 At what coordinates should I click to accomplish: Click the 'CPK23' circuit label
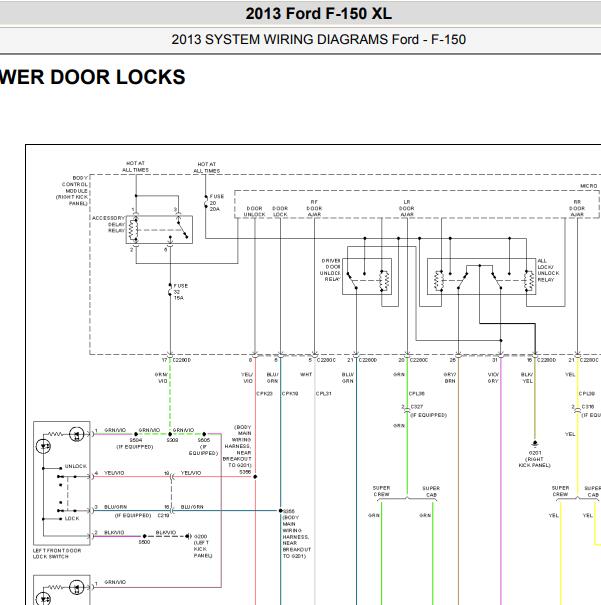pyautogui.click(x=265, y=394)
